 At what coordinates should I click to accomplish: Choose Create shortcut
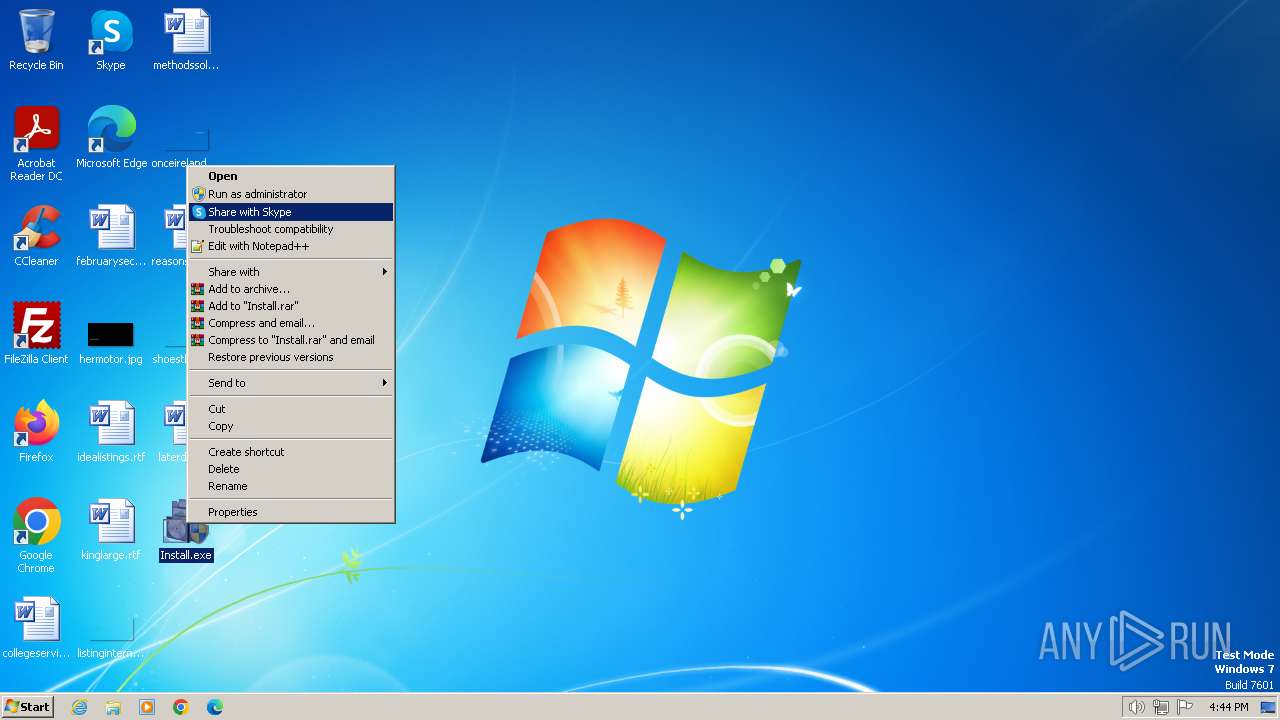point(291,452)
